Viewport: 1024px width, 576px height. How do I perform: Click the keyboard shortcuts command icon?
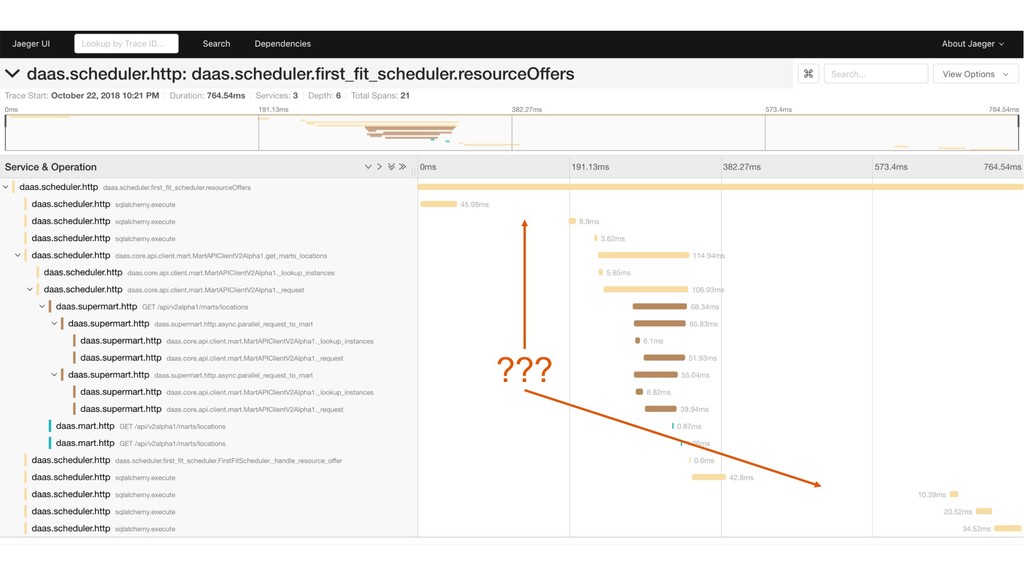pyautogui.click(x=808, y=74)
